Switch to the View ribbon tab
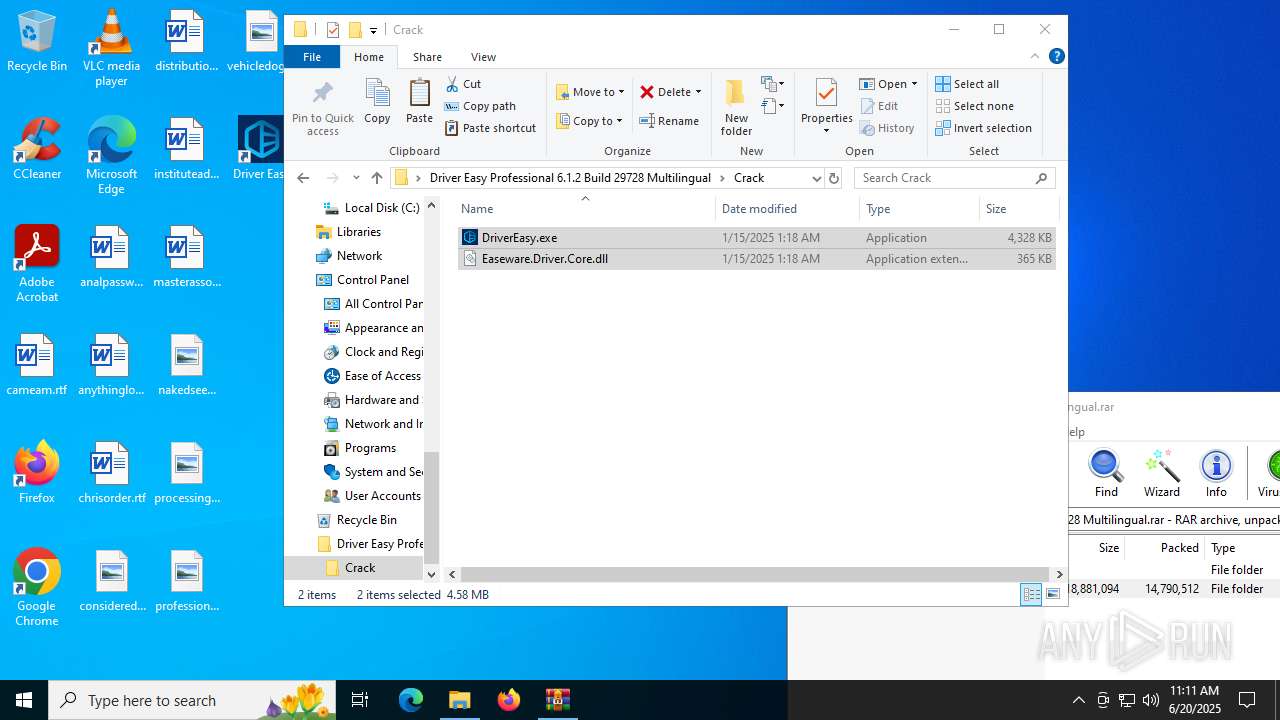Image resolution: width=1280 pixels, height=720 pixels. tap(483, 57)
